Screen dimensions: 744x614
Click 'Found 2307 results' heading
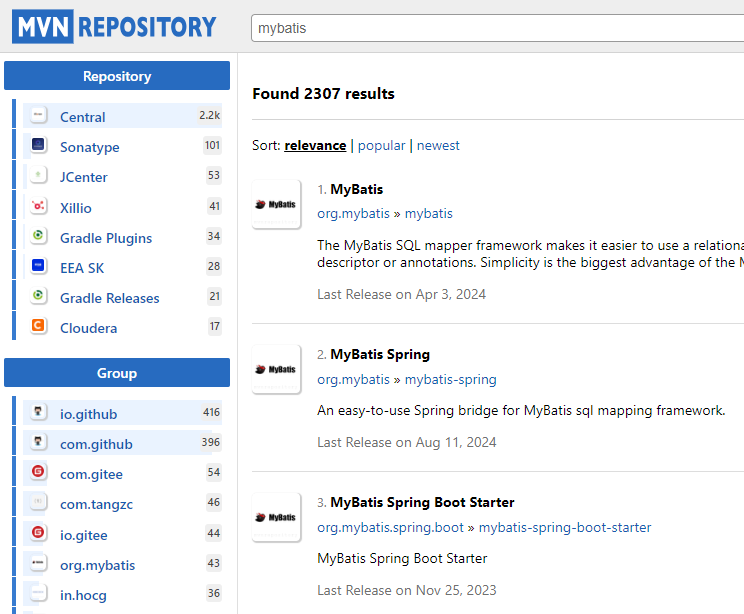pos(323,93)
